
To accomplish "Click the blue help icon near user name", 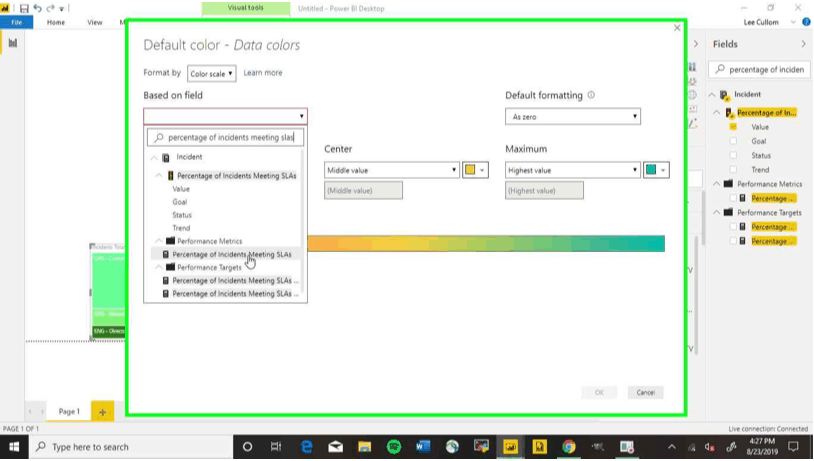I will pyautogui.click(x=806, y=22).
